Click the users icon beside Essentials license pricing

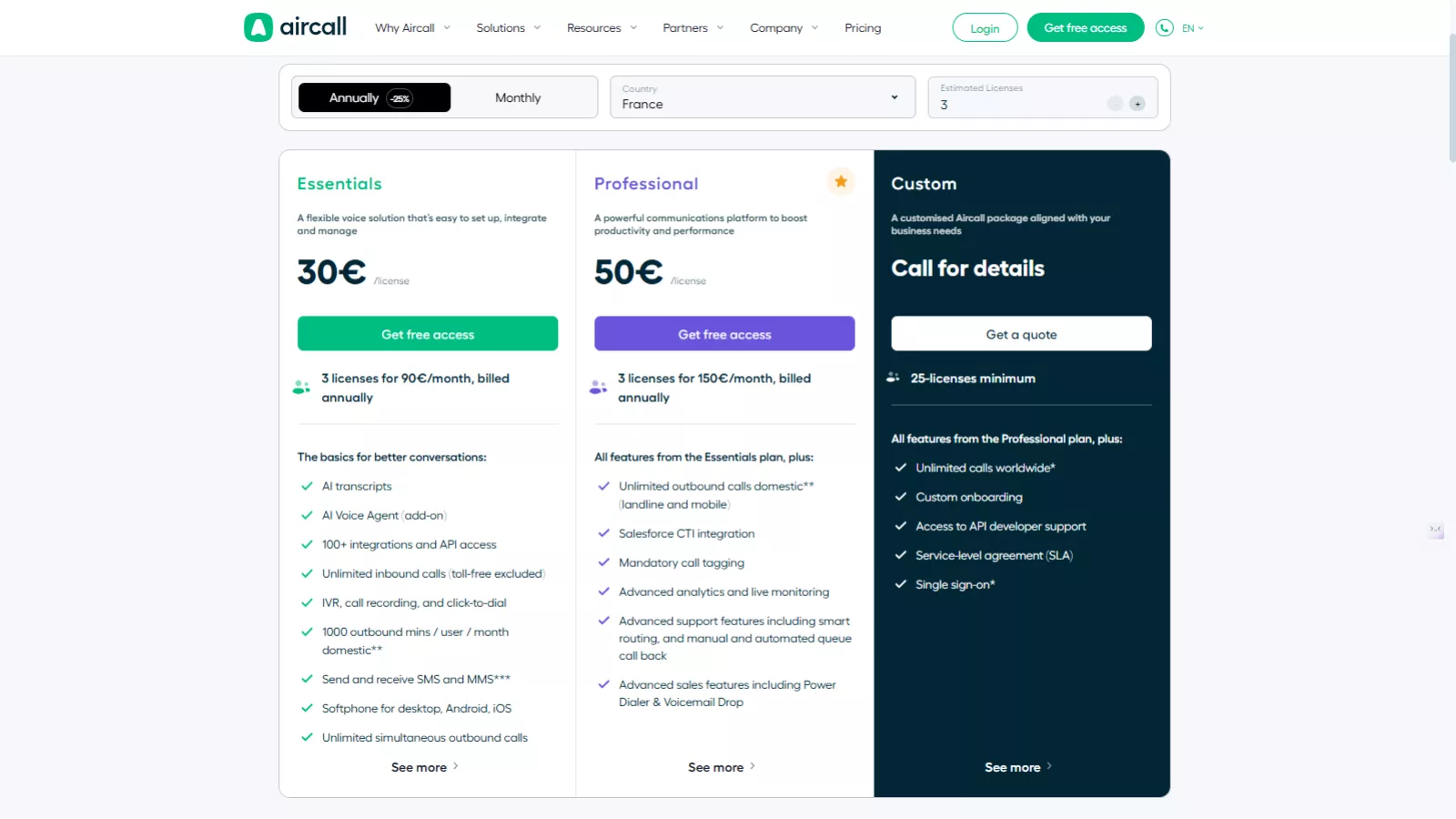301,386
